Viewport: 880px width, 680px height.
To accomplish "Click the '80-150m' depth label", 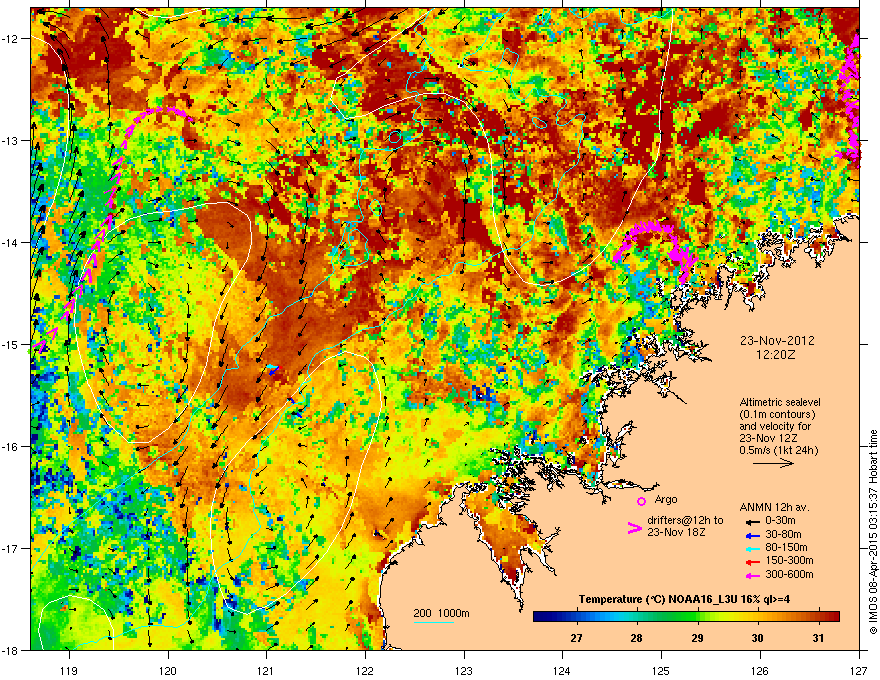I will click(x=786, y=547).
